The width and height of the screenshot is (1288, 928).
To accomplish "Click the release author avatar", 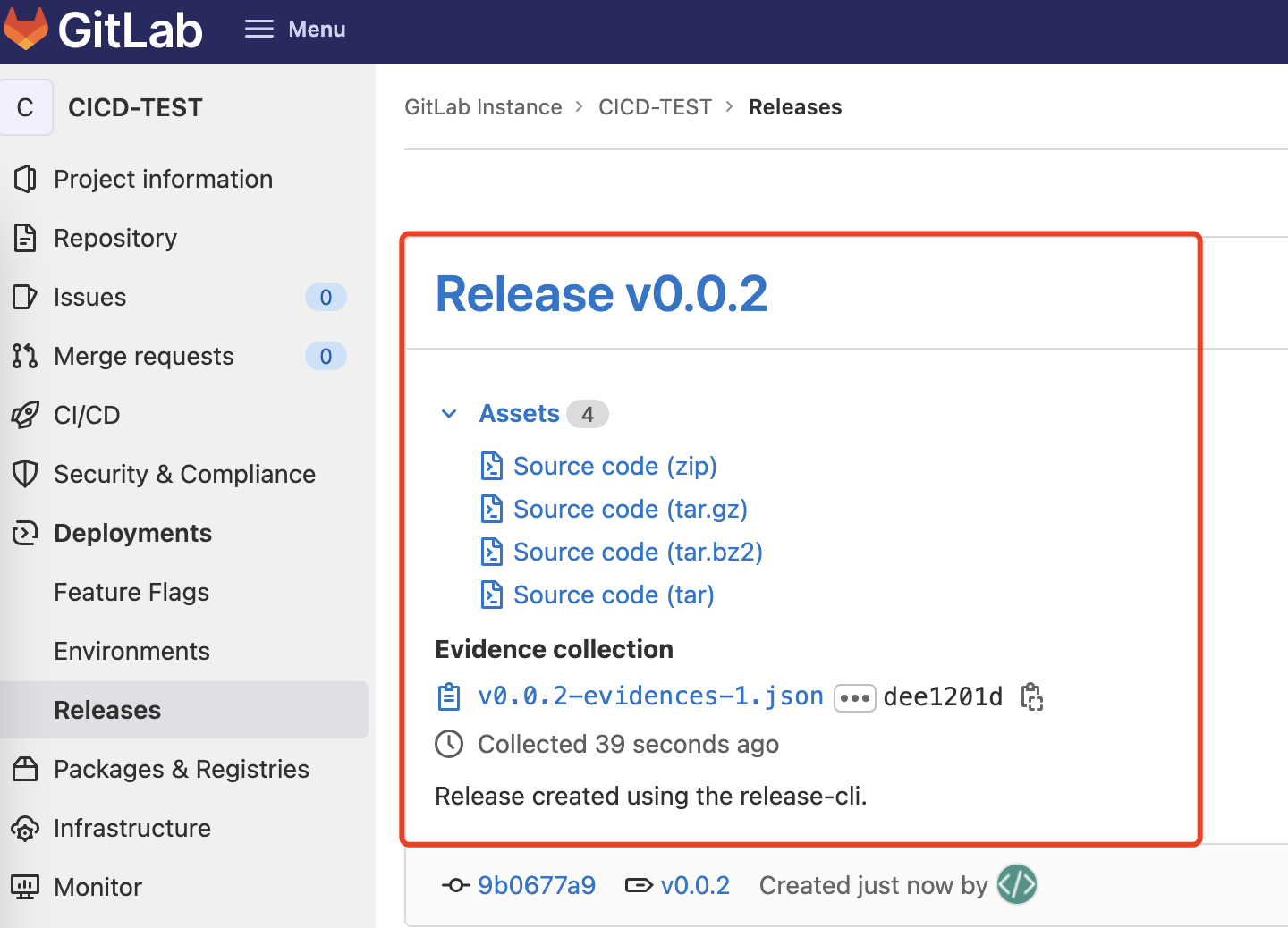I will pyautogui.click(x=1017, y=885).
